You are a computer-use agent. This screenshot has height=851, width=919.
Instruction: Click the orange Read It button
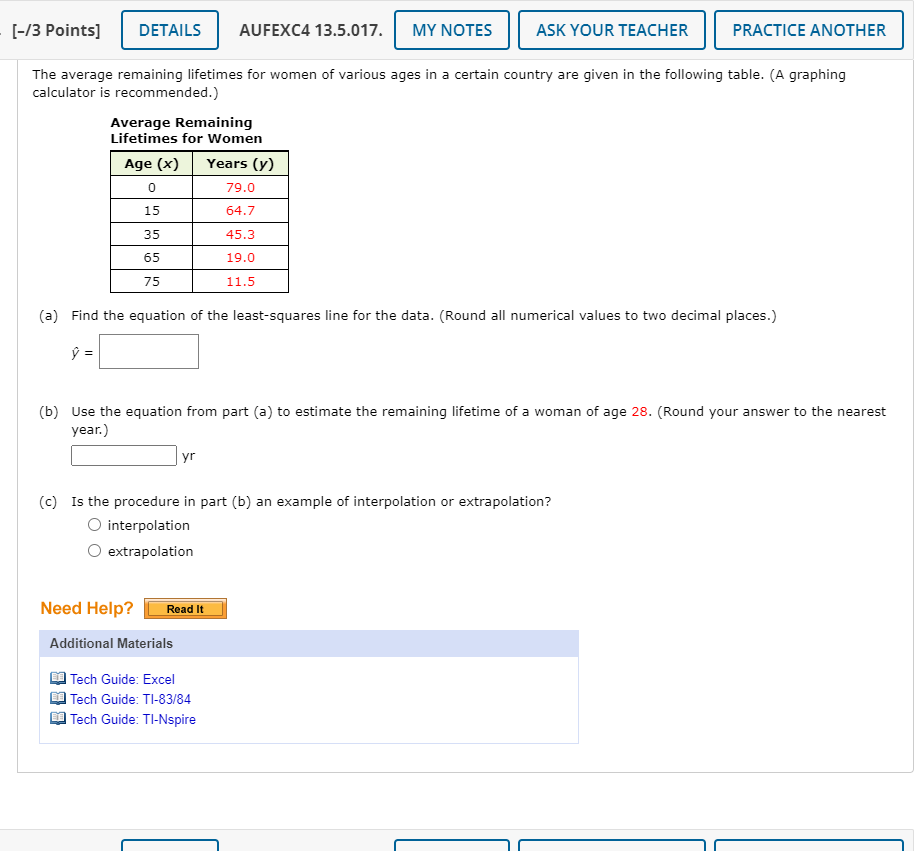click(x=185, y=608)
